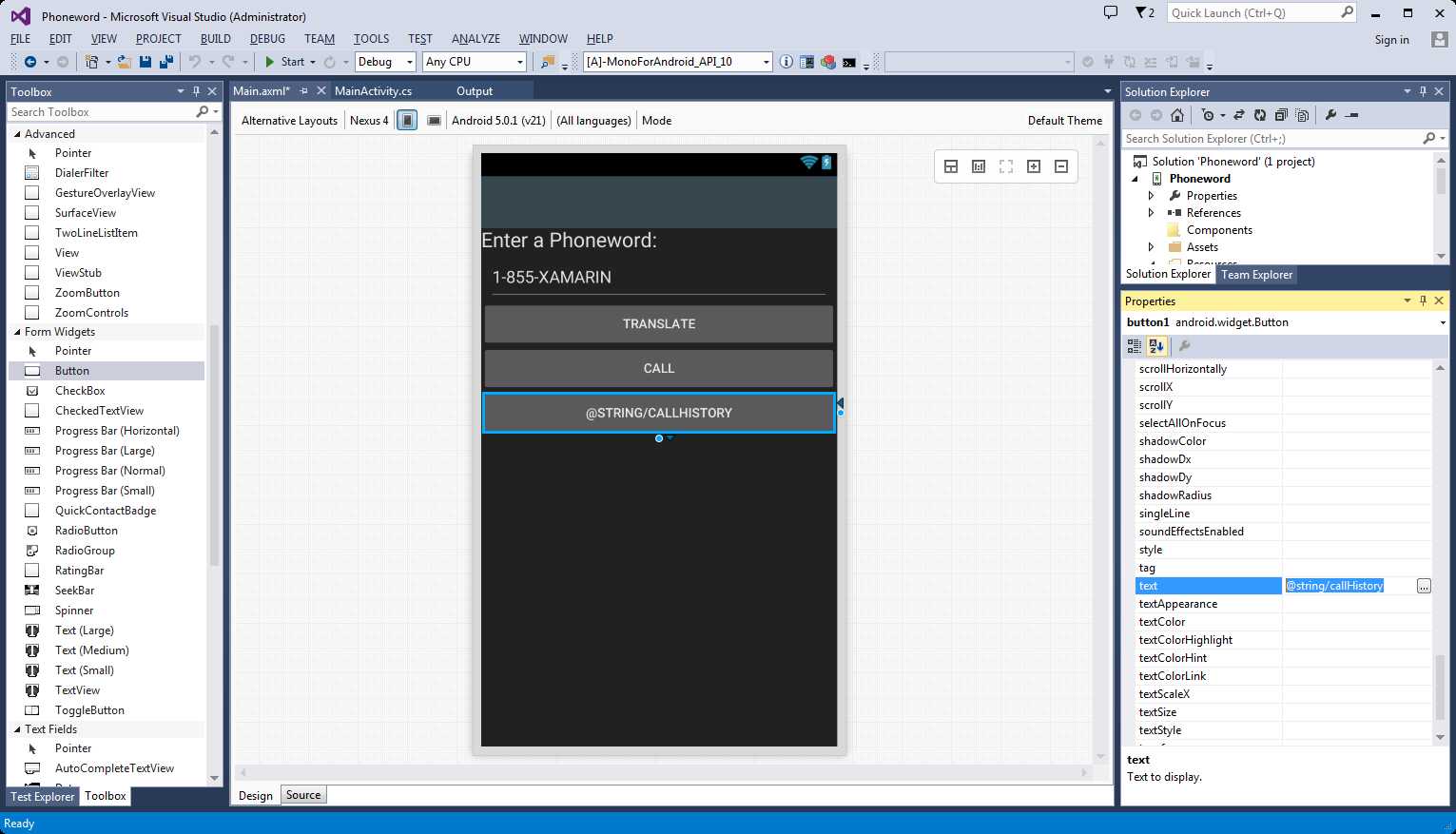The height and width of the screenshot is (834, 1456).
Task: Open the BUILD menu
Action: pyautogui.click(x=216, y=39)
